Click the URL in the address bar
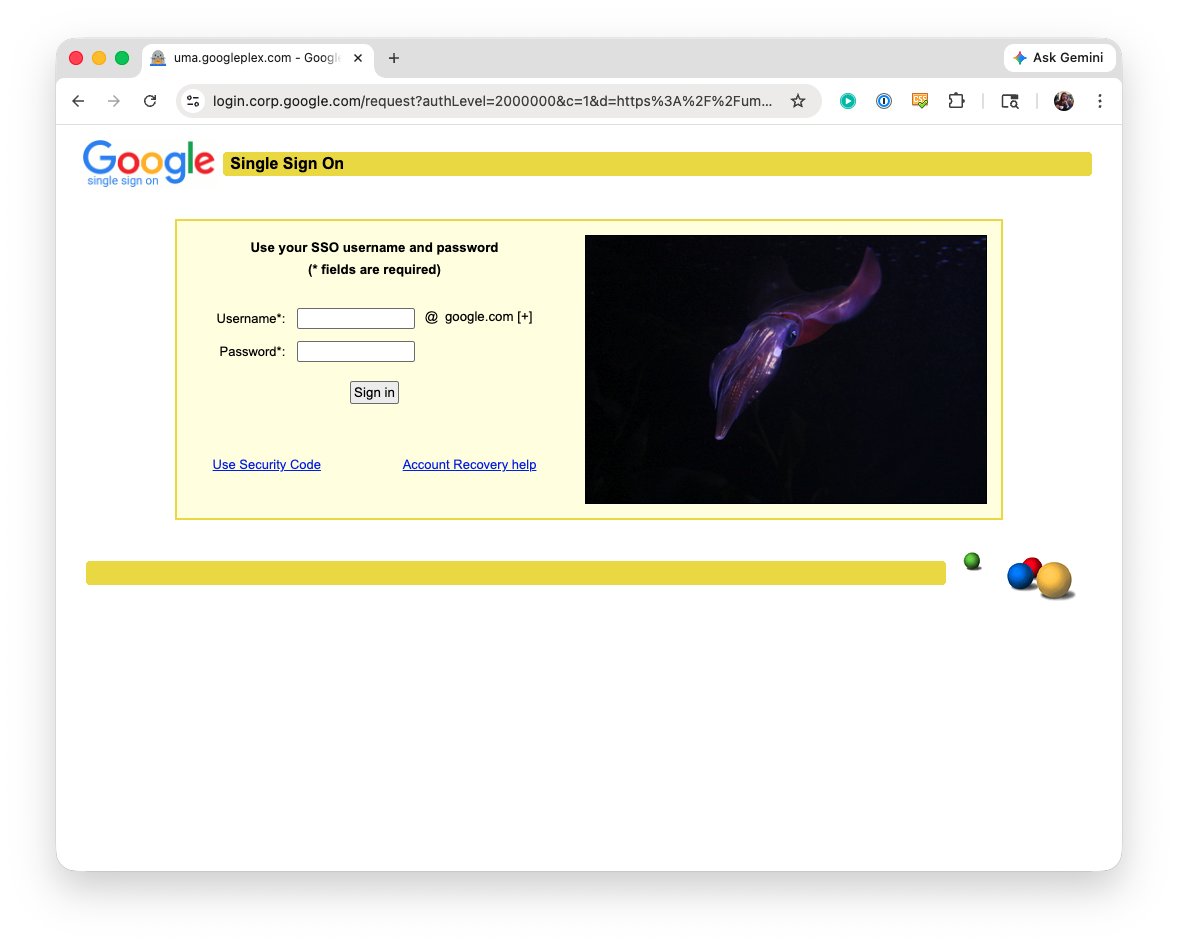1178x945 pixels. pos(492,101)
